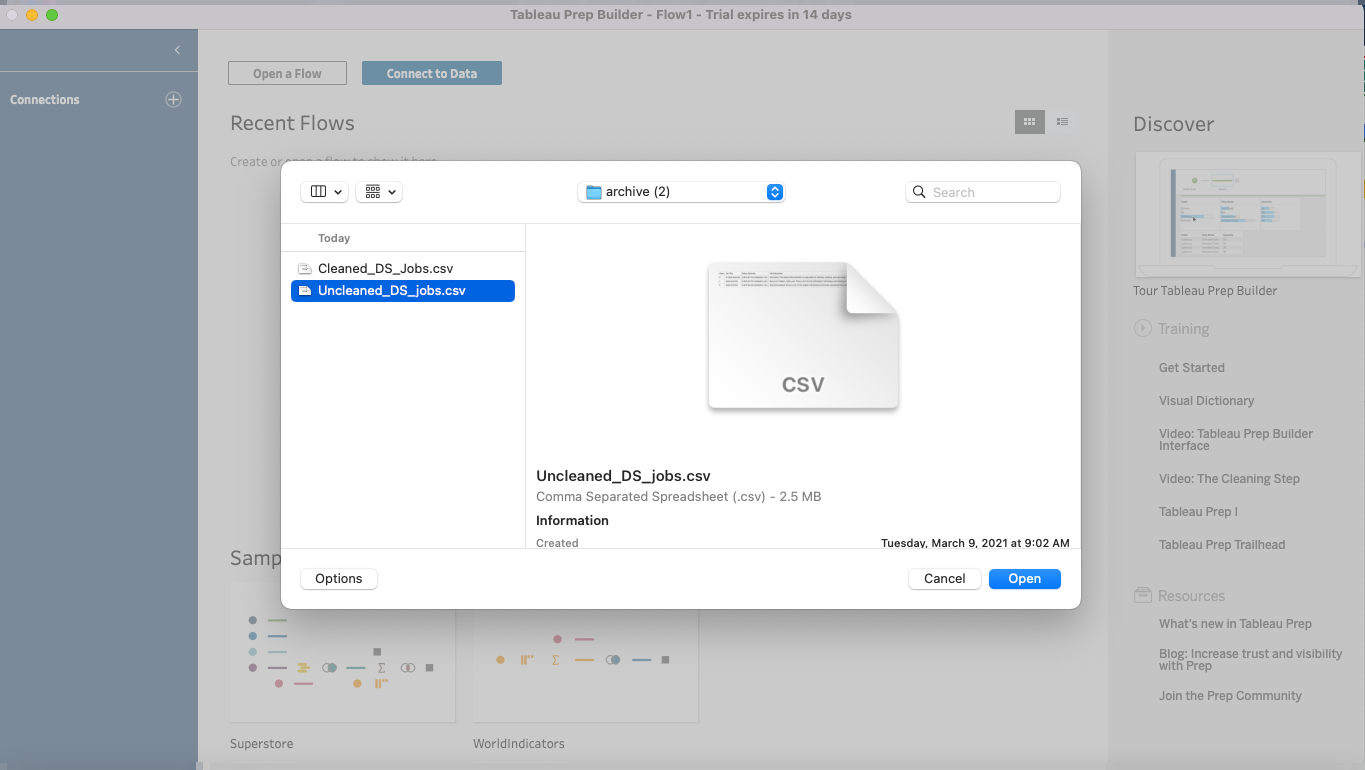
Task: Click the Recent Flows heading
Action: click(292, 123)
